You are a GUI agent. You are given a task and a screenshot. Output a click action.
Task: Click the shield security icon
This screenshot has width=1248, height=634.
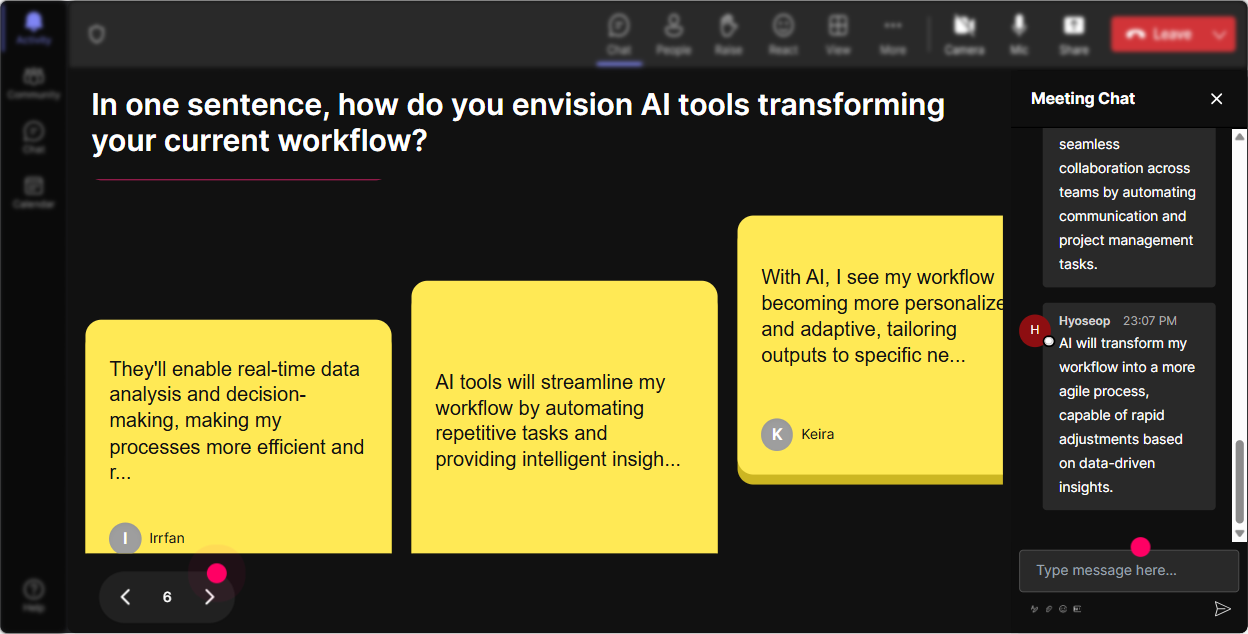click(x=96, y=34)
